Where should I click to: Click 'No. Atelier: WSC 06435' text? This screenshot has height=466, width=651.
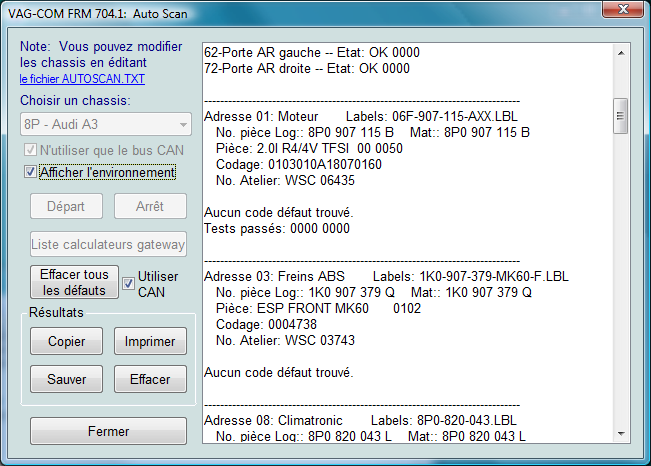point(285,180)
